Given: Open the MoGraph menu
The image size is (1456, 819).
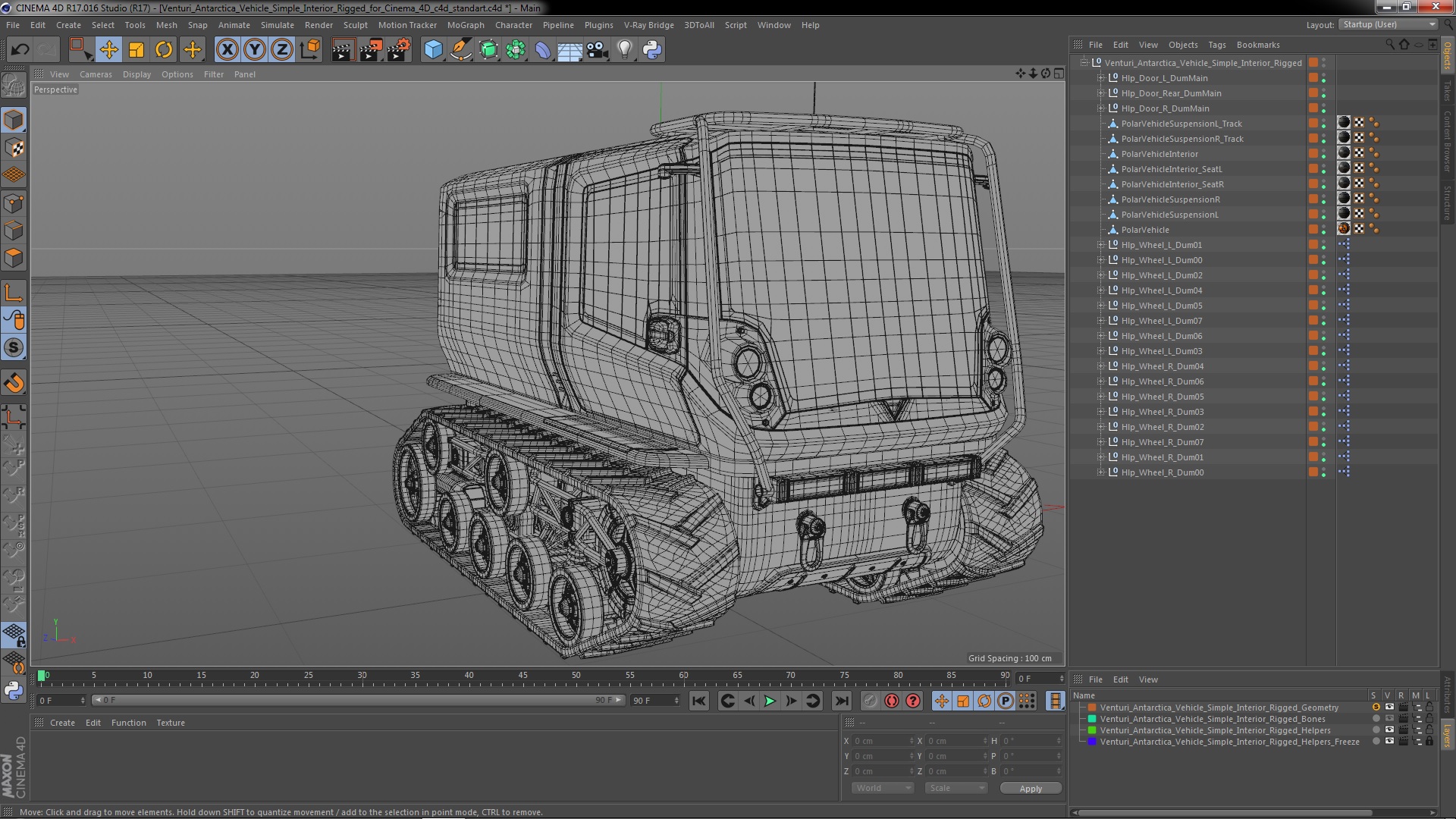Looking at the screenshot, I should coord(466,25).
